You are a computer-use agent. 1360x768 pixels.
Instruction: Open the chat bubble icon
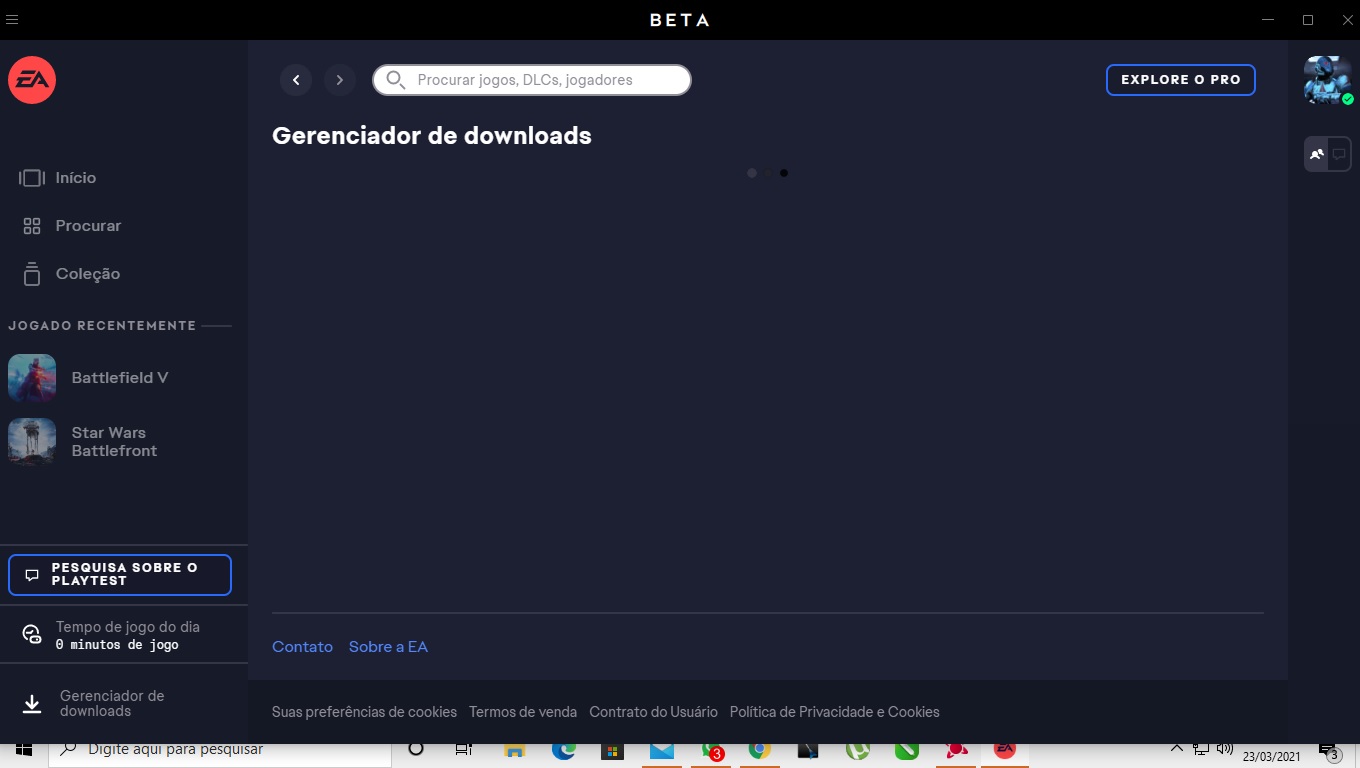[1339, 154]
